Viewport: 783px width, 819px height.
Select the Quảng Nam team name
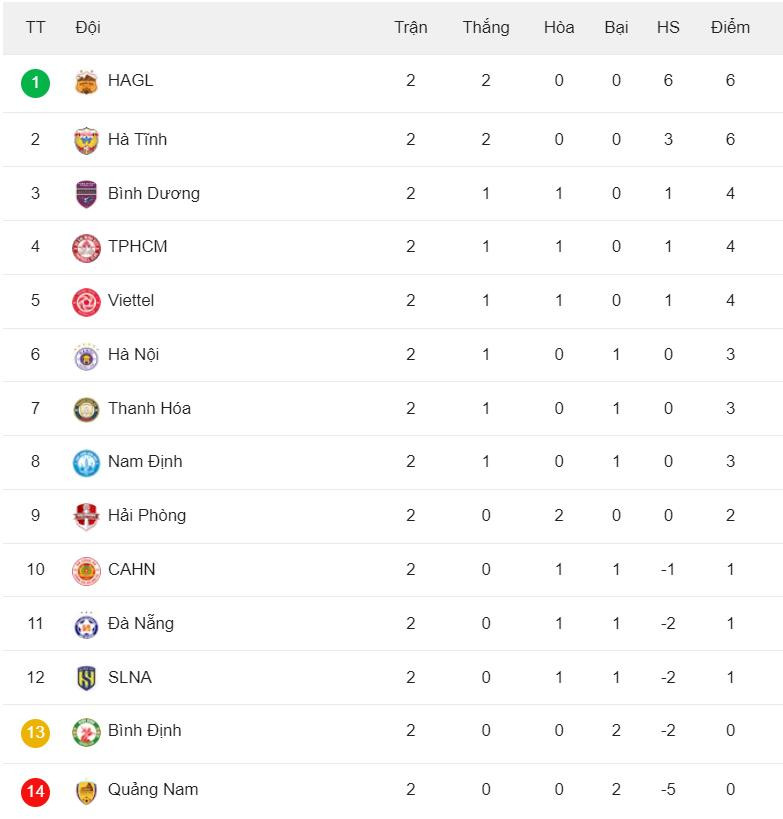tap(153, 789)
